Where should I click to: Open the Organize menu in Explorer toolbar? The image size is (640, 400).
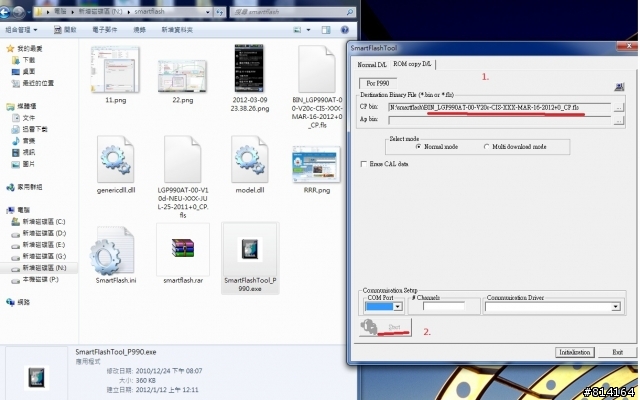21,30
